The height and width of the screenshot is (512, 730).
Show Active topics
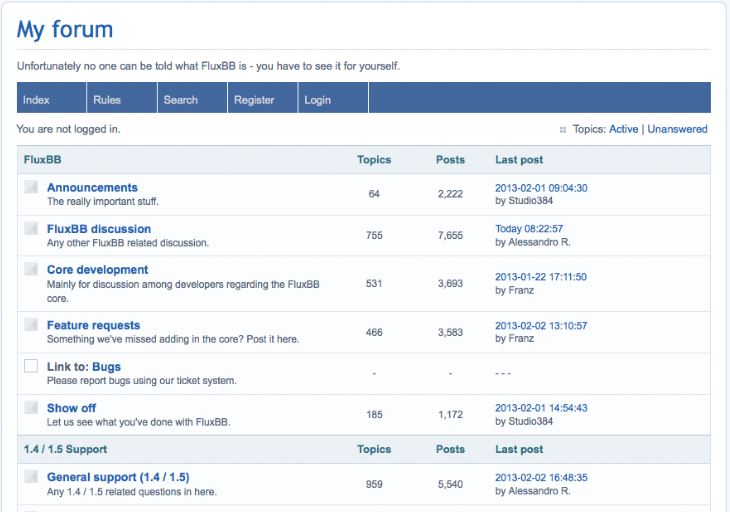[623, 129]
